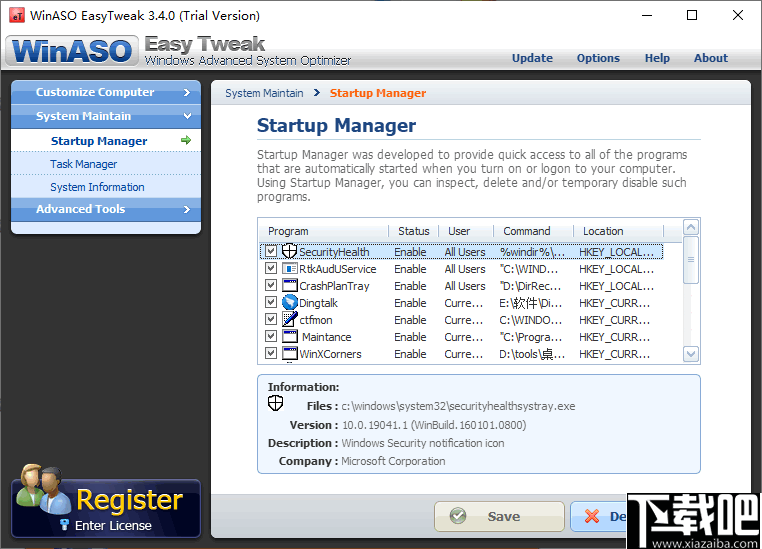Image resolution: width=762 pixels, height=549 pixels.
Task: Click the SecurityHealth shield icon in list
Action: (x=289, y=252)
